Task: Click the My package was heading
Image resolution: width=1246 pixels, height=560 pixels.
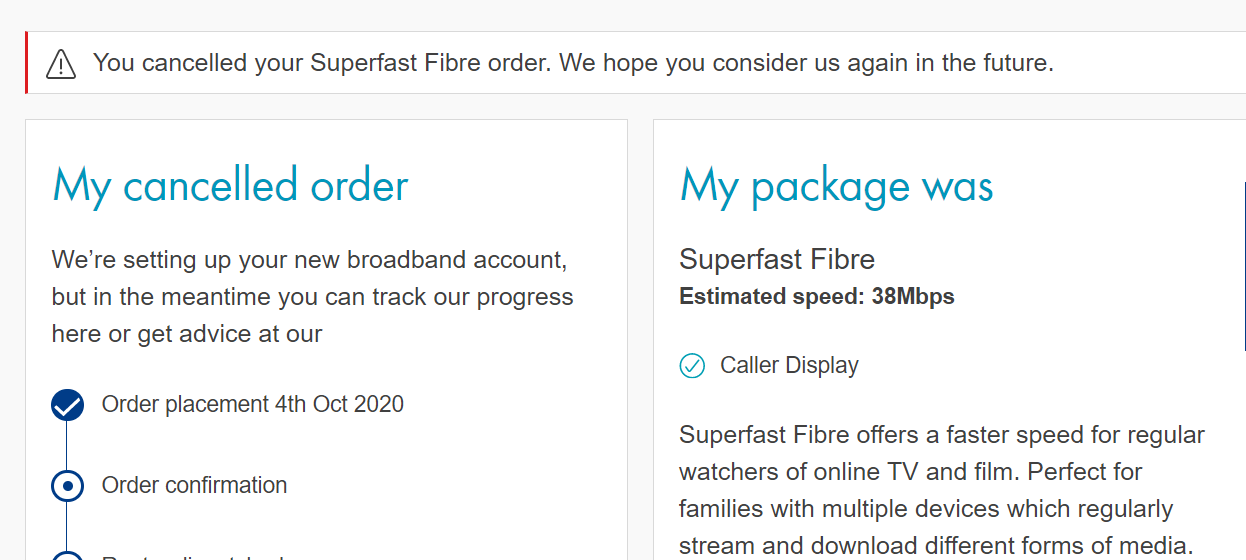Action: pyautogui.click(x=836, y=187)
